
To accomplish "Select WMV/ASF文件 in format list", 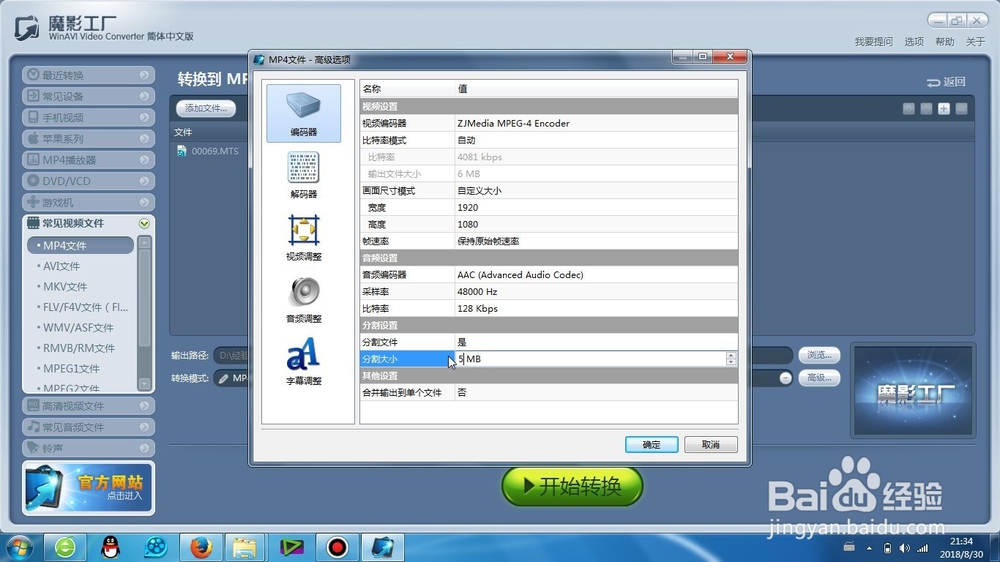I will (x=78, y=327).
